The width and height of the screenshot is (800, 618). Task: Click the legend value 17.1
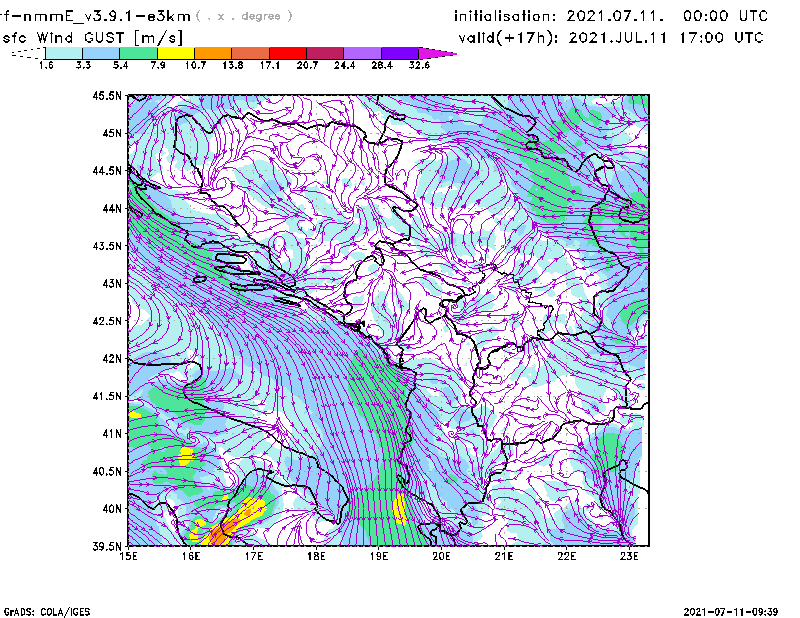[x=270, y=65]
